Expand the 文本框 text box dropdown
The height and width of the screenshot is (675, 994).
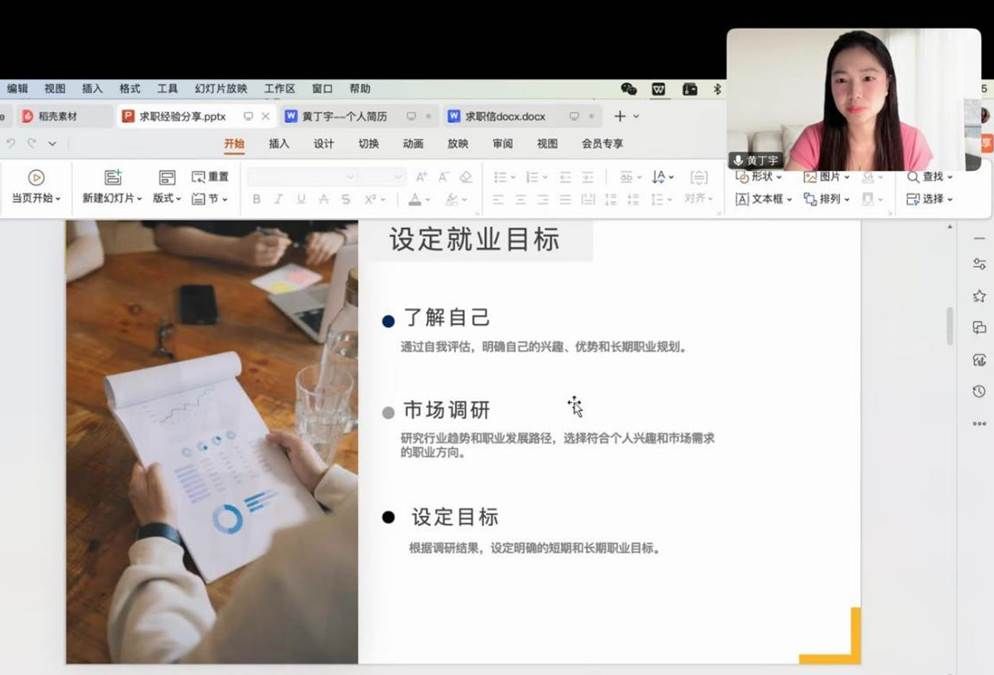pos(764,199)
